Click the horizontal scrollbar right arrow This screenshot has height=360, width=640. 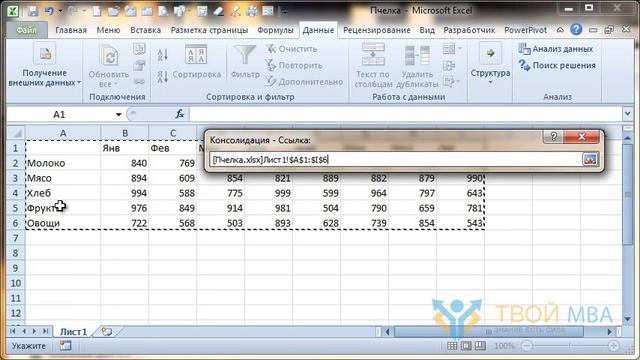(x=610, y=331)
